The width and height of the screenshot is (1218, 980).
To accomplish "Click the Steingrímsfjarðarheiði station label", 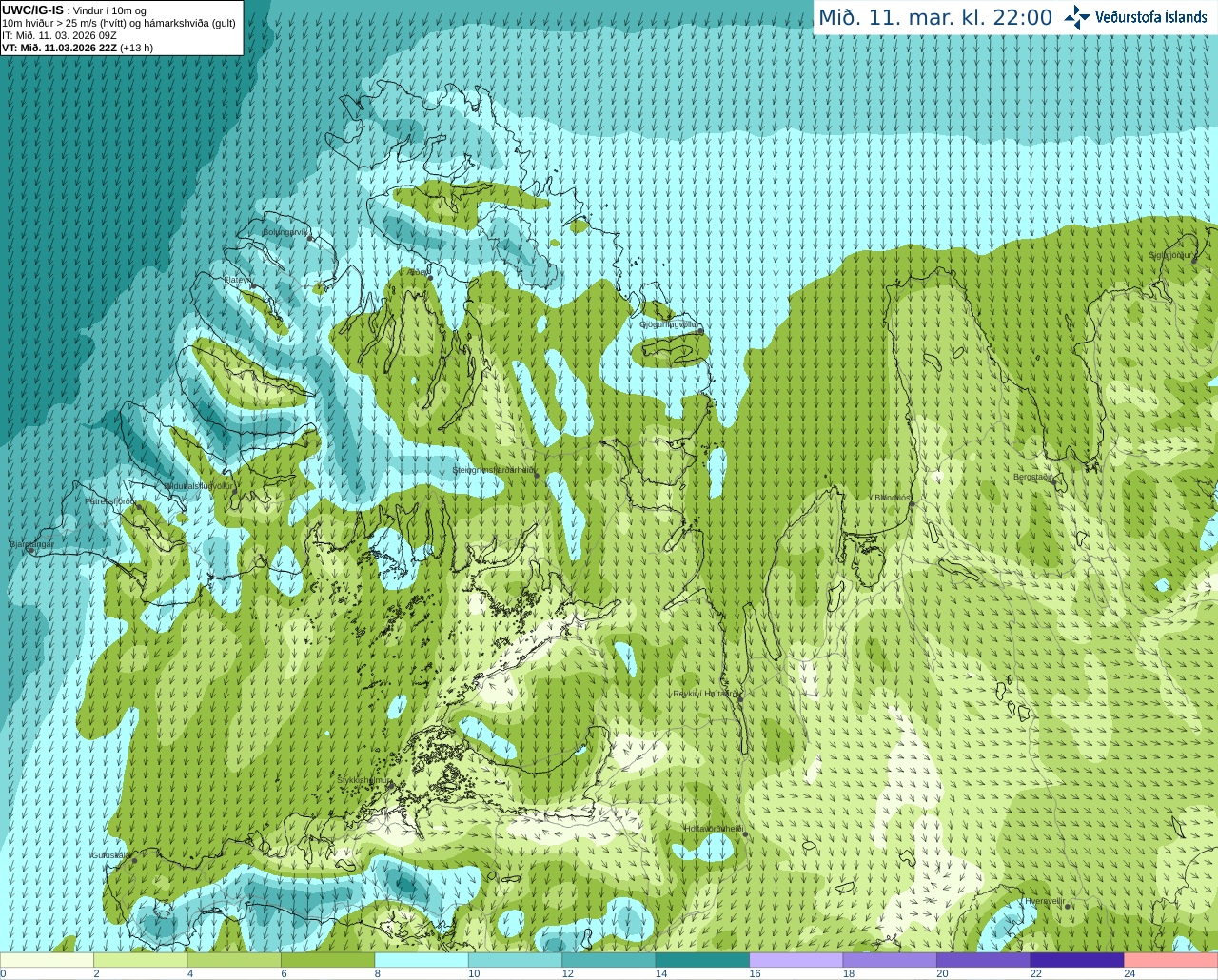I will pos(493,470).
